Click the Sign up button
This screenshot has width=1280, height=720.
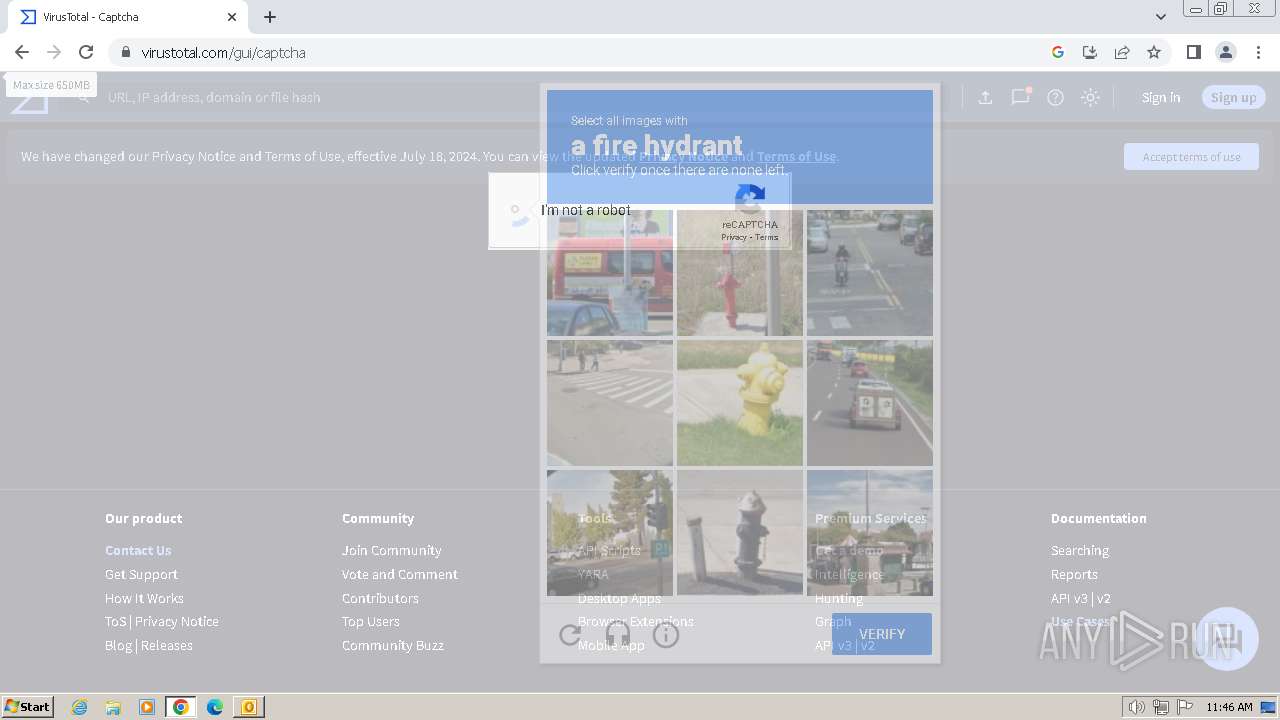pyautogui.click(x=1233, y=97)
